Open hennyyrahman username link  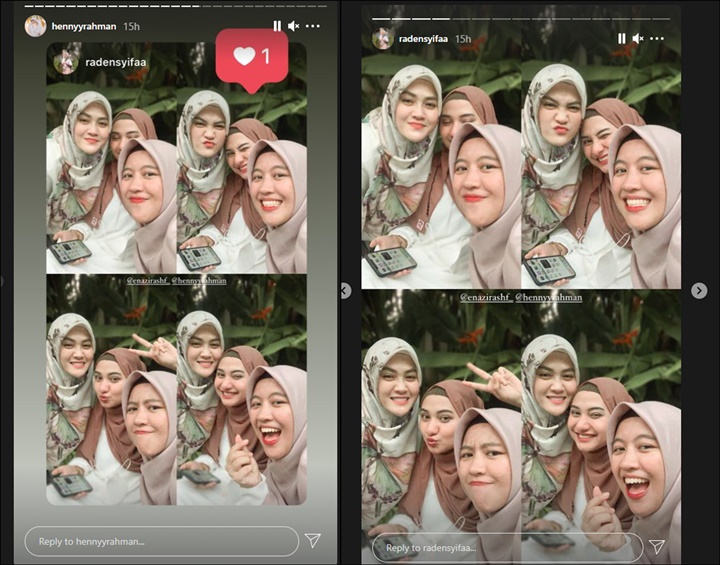(84, 27)
